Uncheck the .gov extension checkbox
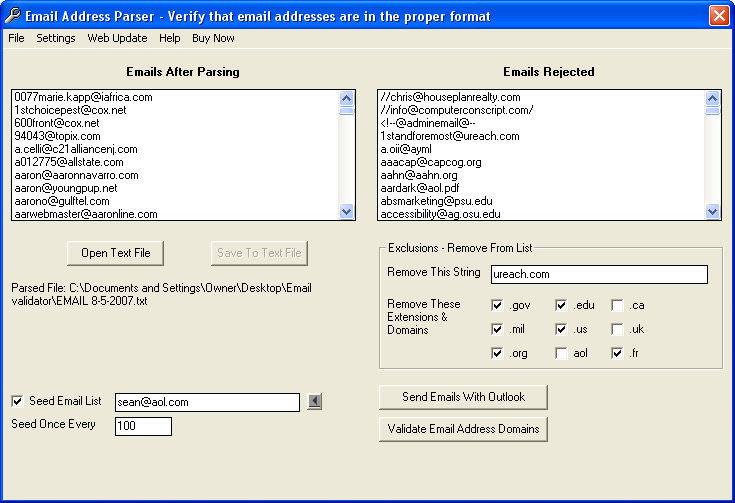Viewport: 735px width, 503px height. (497, 305)
